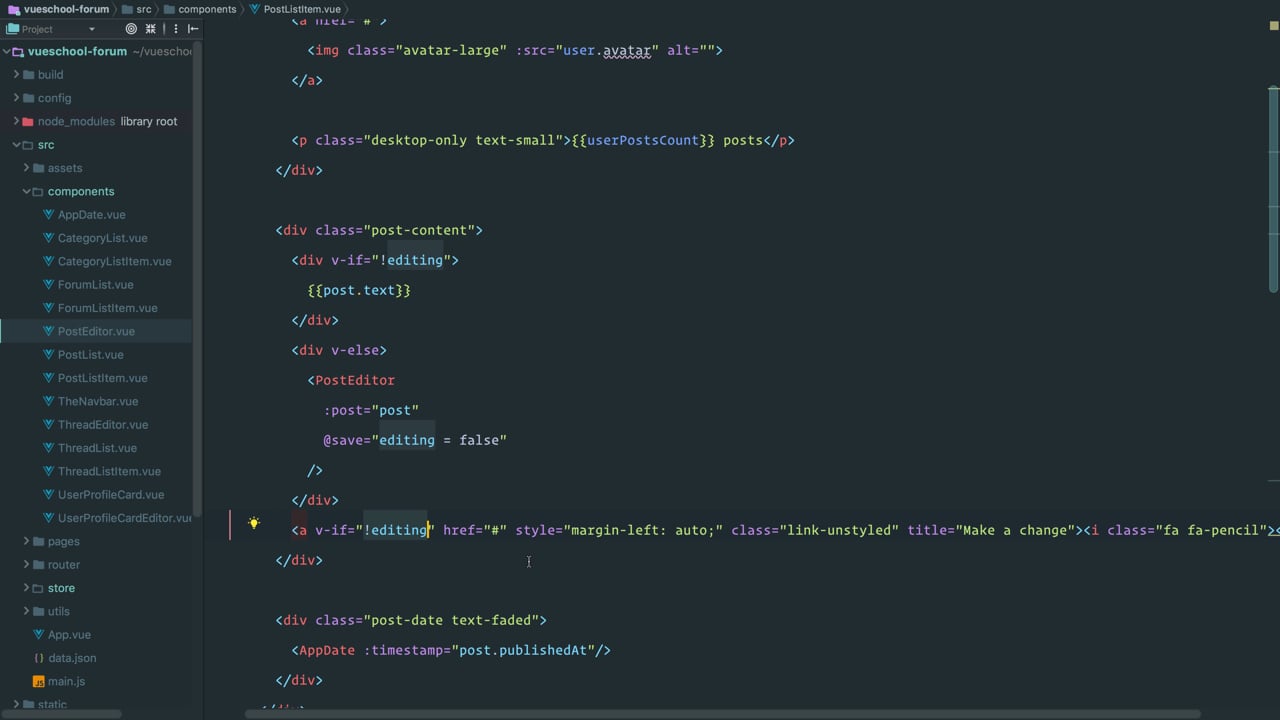Expand the assets folder
1280x720 pixels.
click(x=26, y=168)
